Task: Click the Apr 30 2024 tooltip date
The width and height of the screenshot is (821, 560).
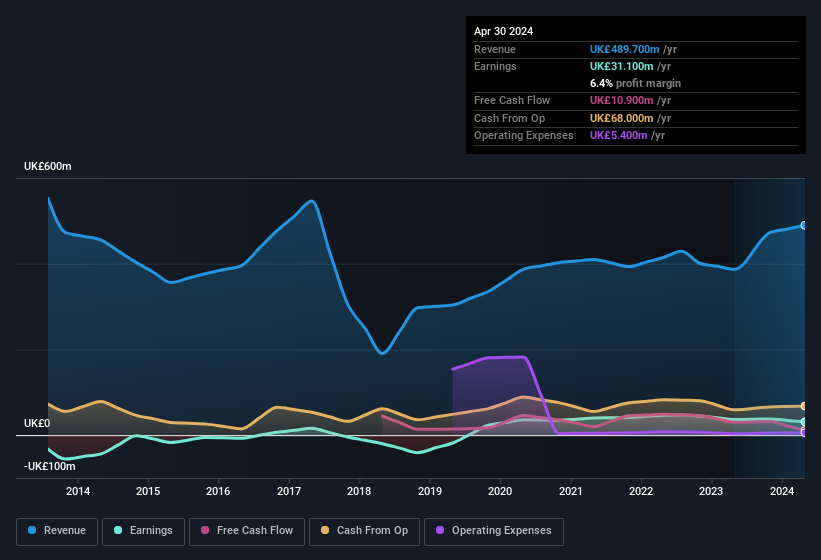Action: pos(504,31)
